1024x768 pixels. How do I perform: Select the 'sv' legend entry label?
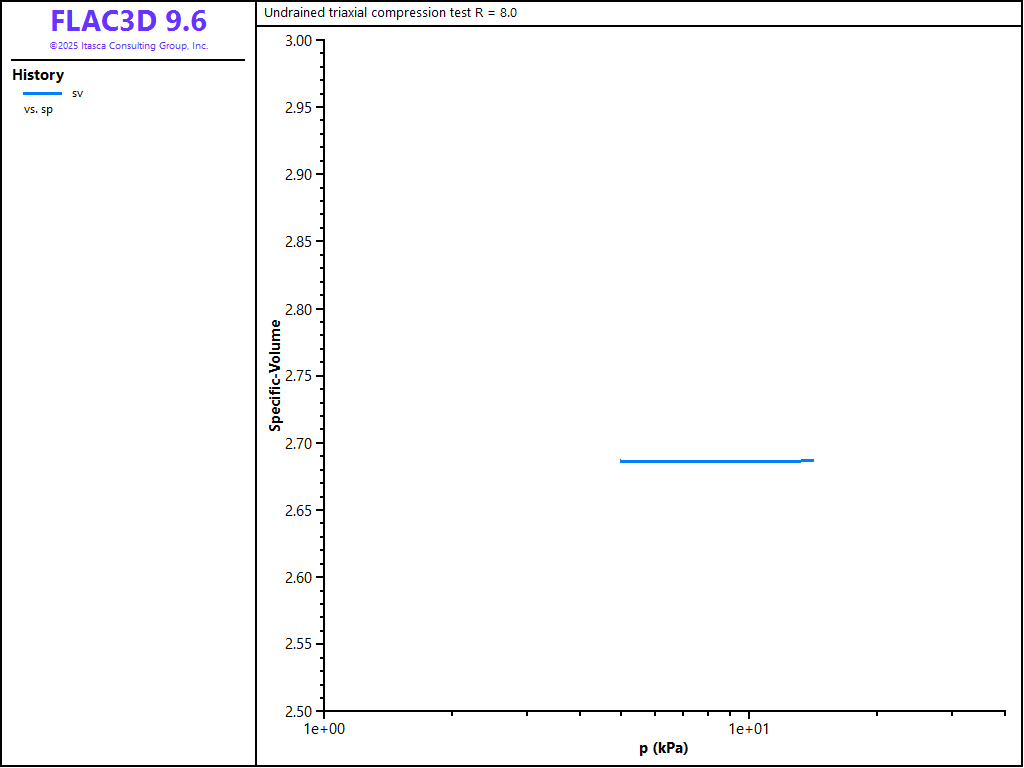[77, 93]
